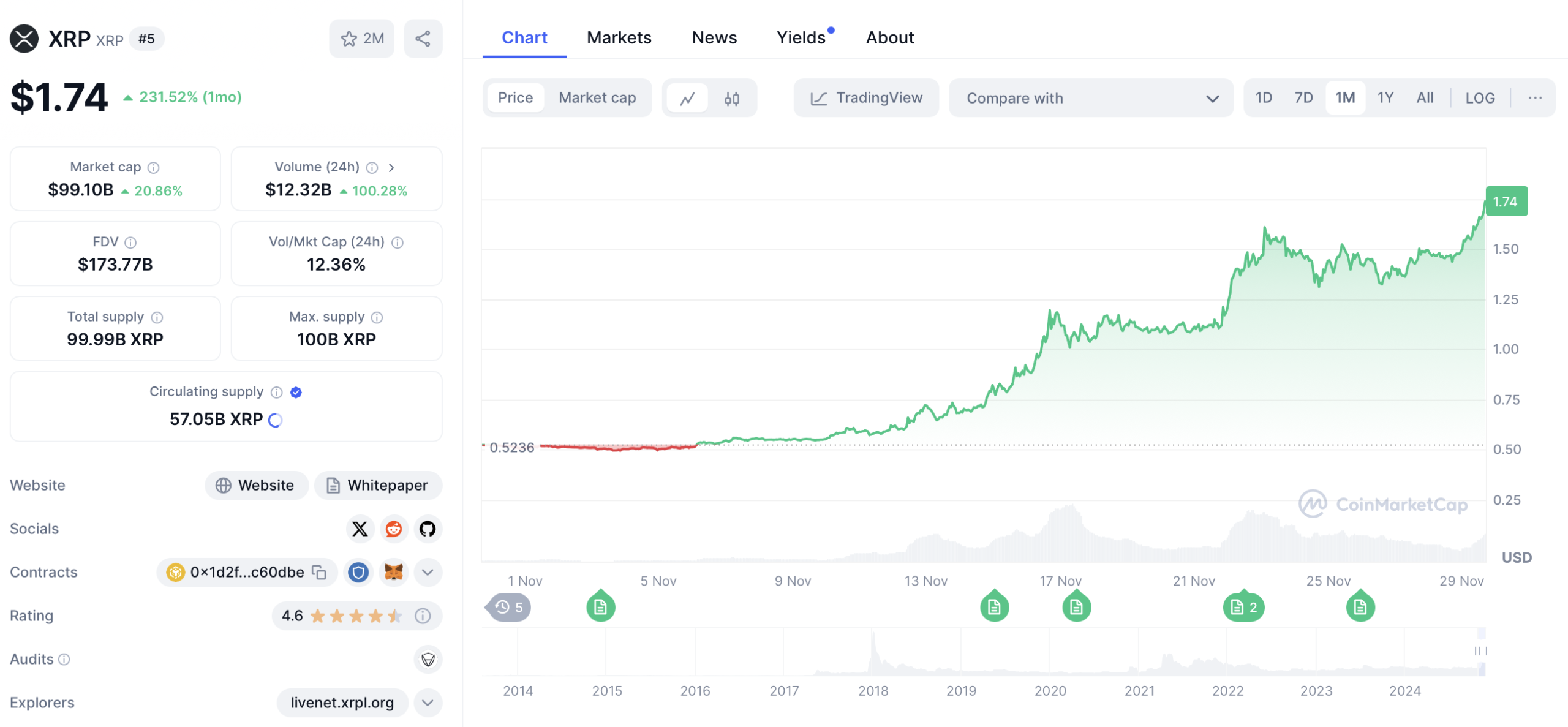Image resolution: width=1568 pixels, height=727 pixels.
Task: Open the Compare with dropdown
Action: 1091,98
